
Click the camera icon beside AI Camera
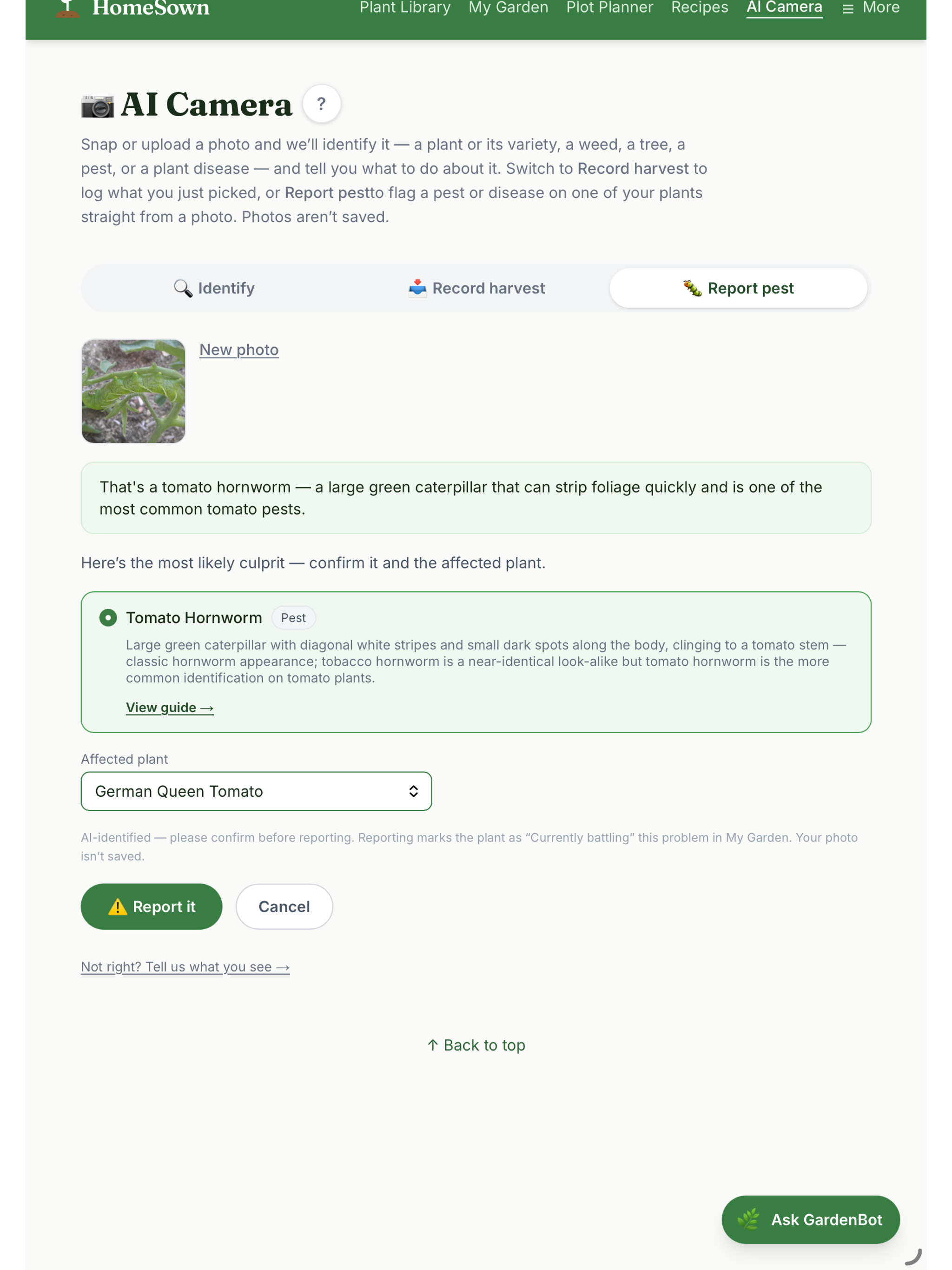pos(98,106)
